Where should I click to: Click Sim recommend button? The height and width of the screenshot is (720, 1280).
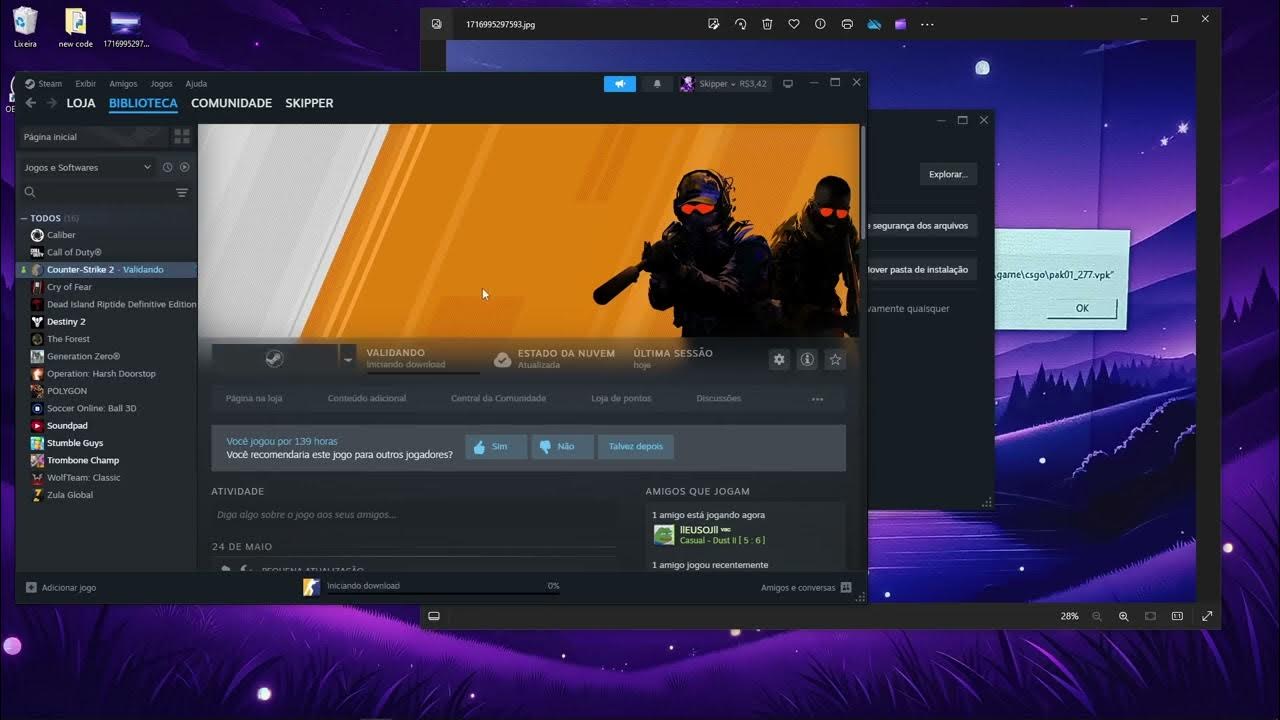(496, 446)
